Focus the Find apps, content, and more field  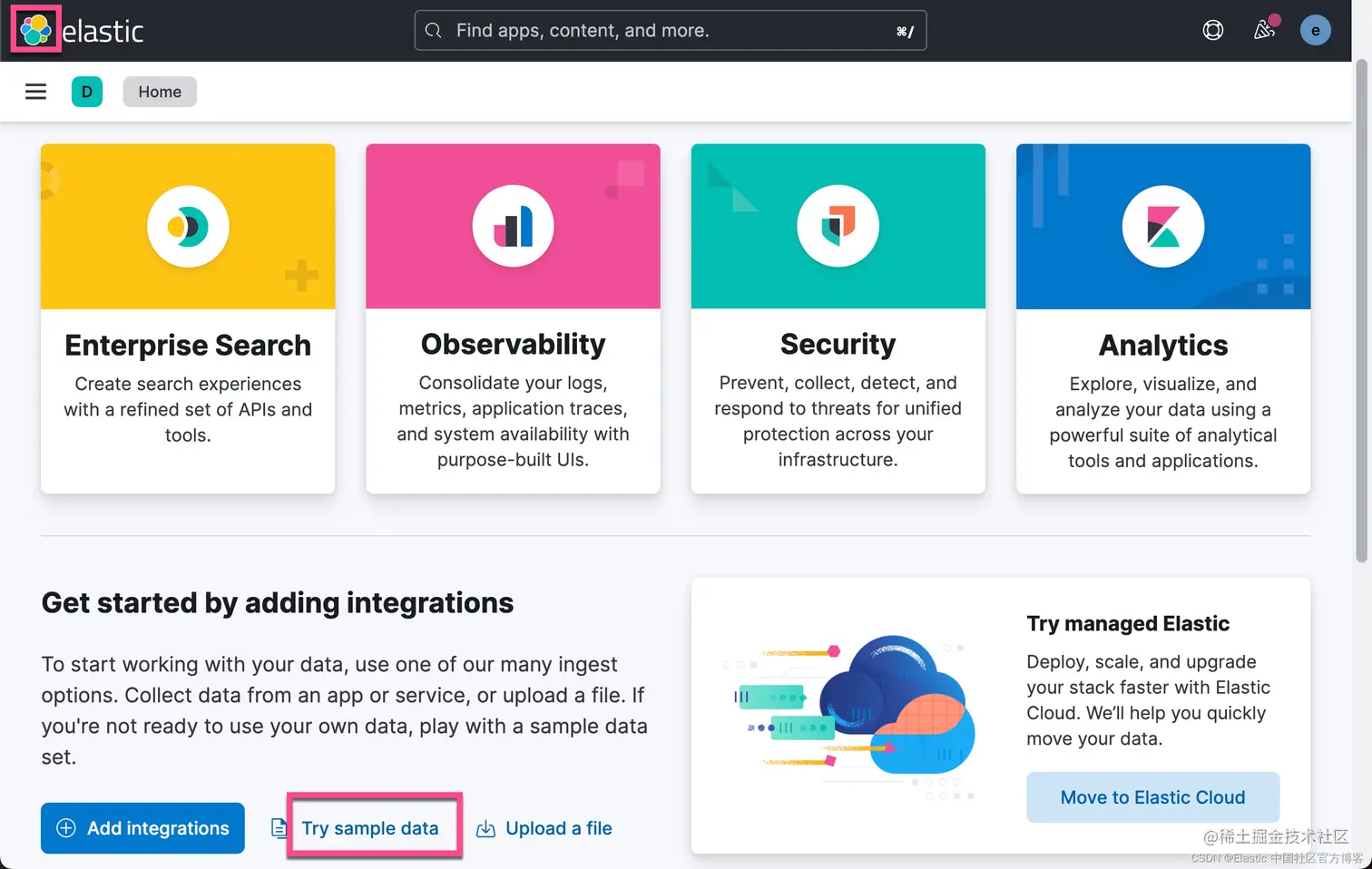(671, 30)
